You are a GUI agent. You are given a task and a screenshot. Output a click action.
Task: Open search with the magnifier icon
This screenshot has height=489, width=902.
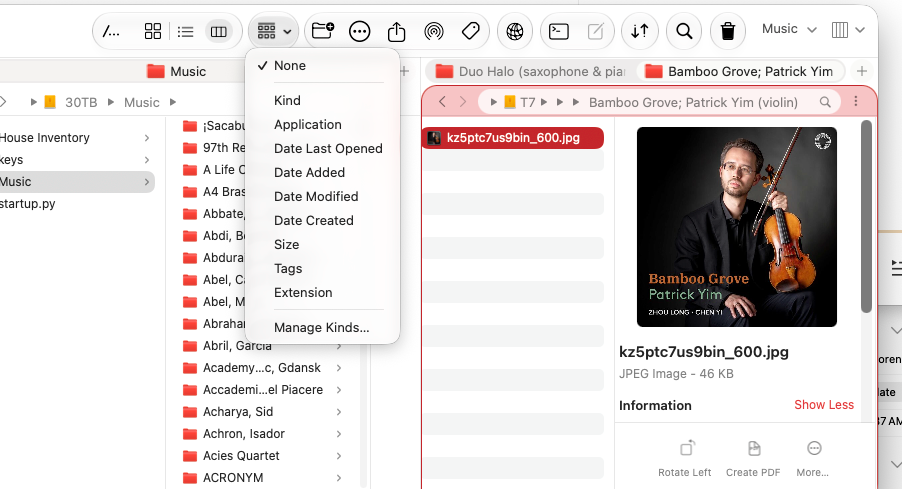684,31
